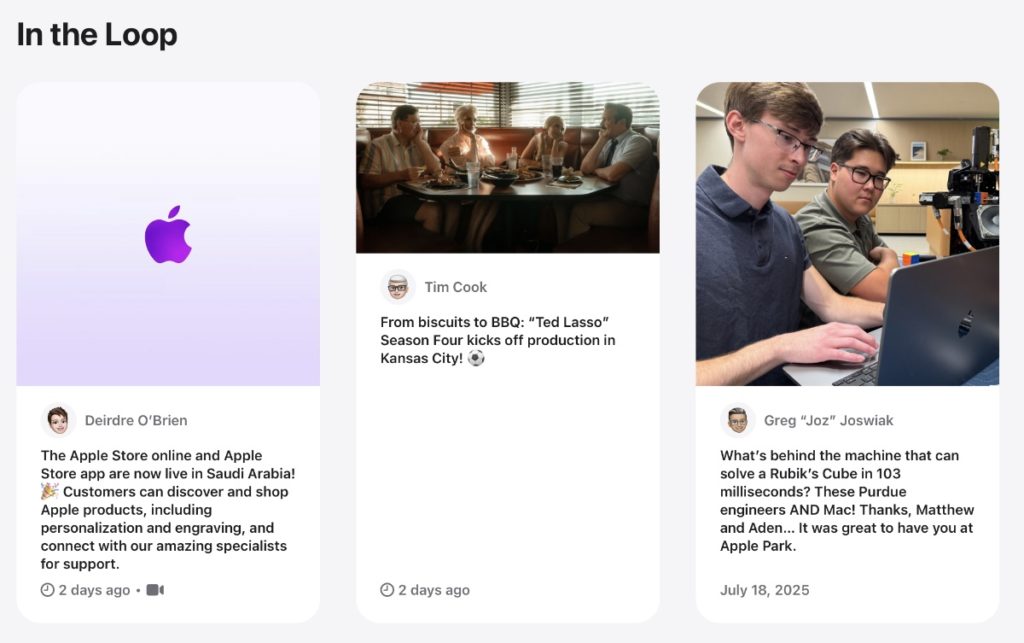Open the Ted Lasso diner photo

[507, 167]
